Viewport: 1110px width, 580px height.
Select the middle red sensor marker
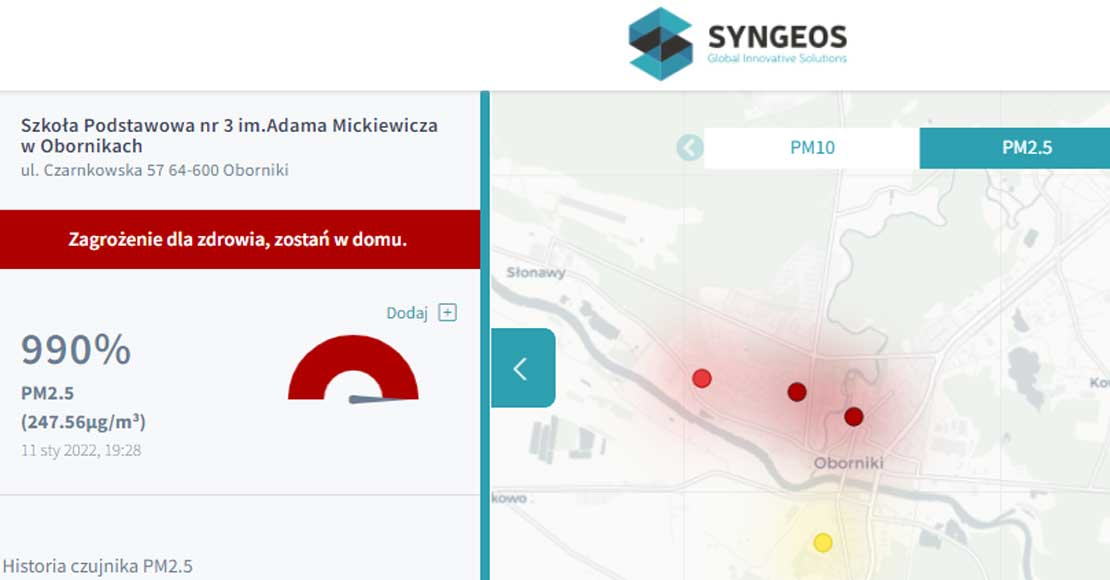(795, 392)
